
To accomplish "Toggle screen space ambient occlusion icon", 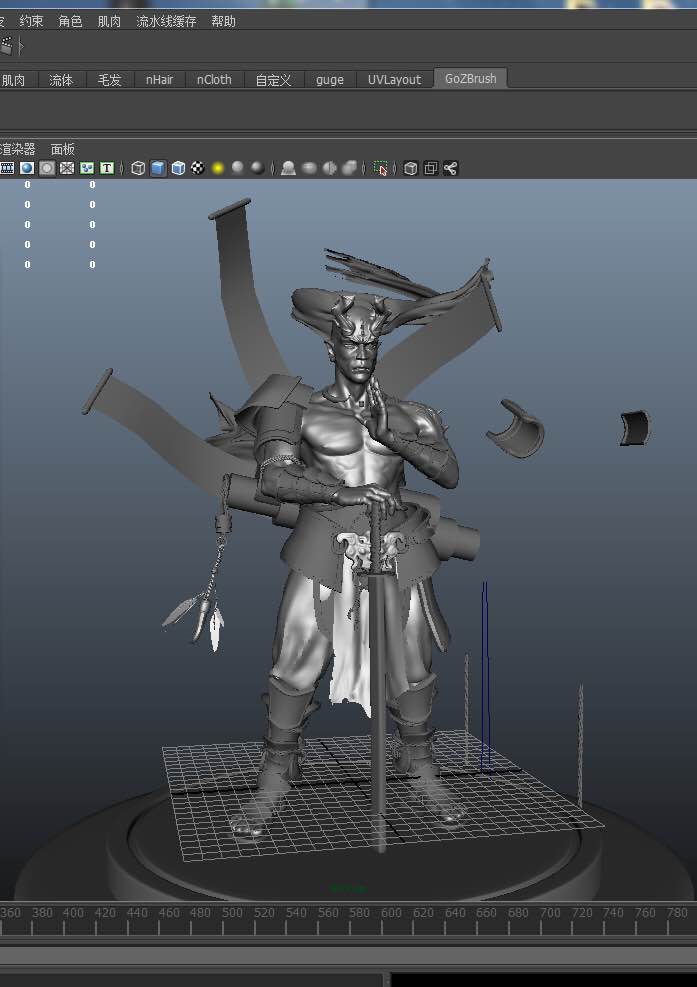I will click(288, 168).
